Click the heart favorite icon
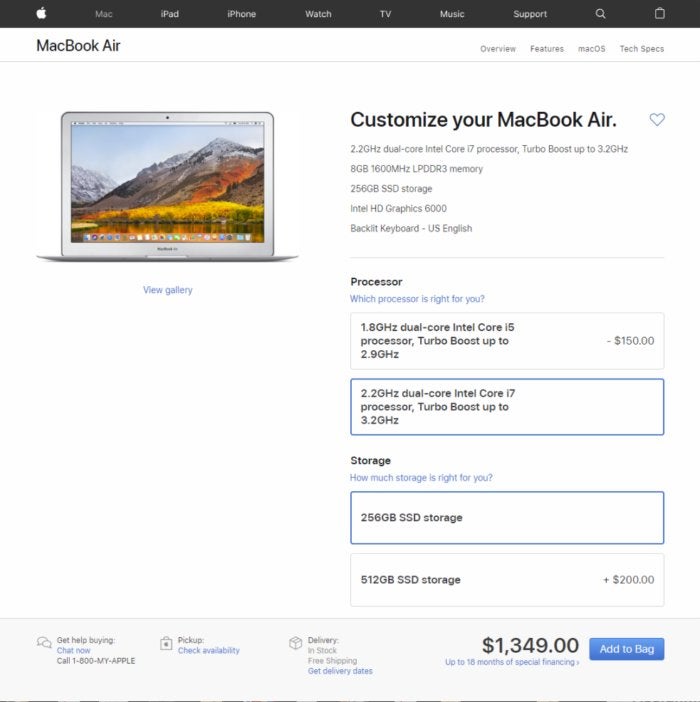This screenshot has height=702, width=700. coord(657,119)
